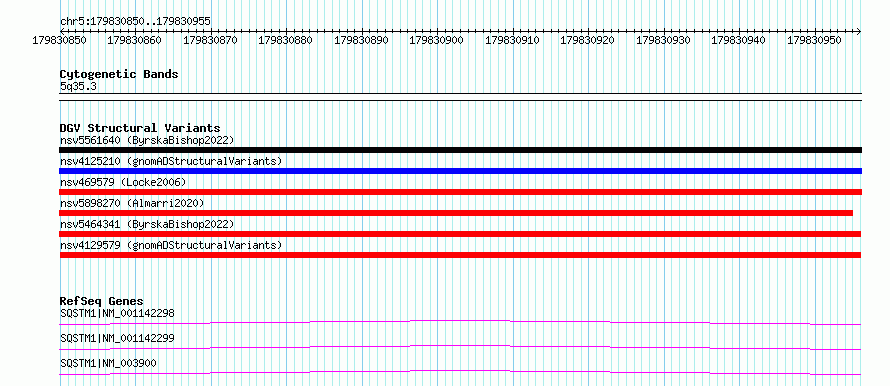The height and width of the screenshot is (386, 890).
Task: Click the black nsv5561640 variant bar
Action: (460, 150)
